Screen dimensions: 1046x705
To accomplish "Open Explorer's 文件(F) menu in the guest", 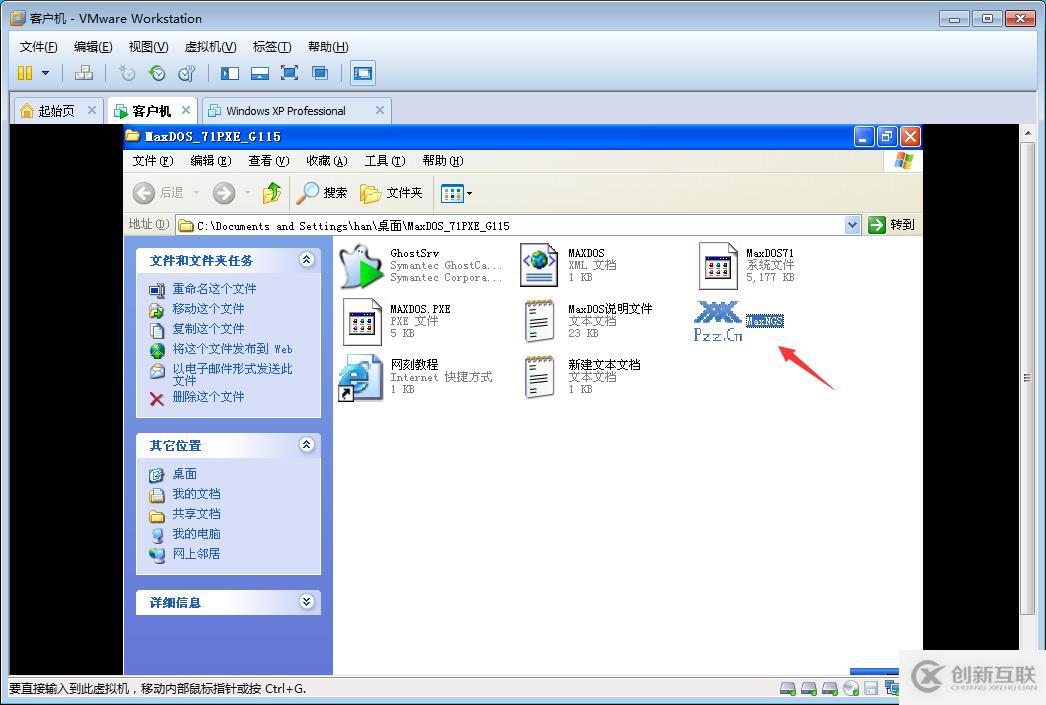I will pyautogui.click(x=153, y=161).
